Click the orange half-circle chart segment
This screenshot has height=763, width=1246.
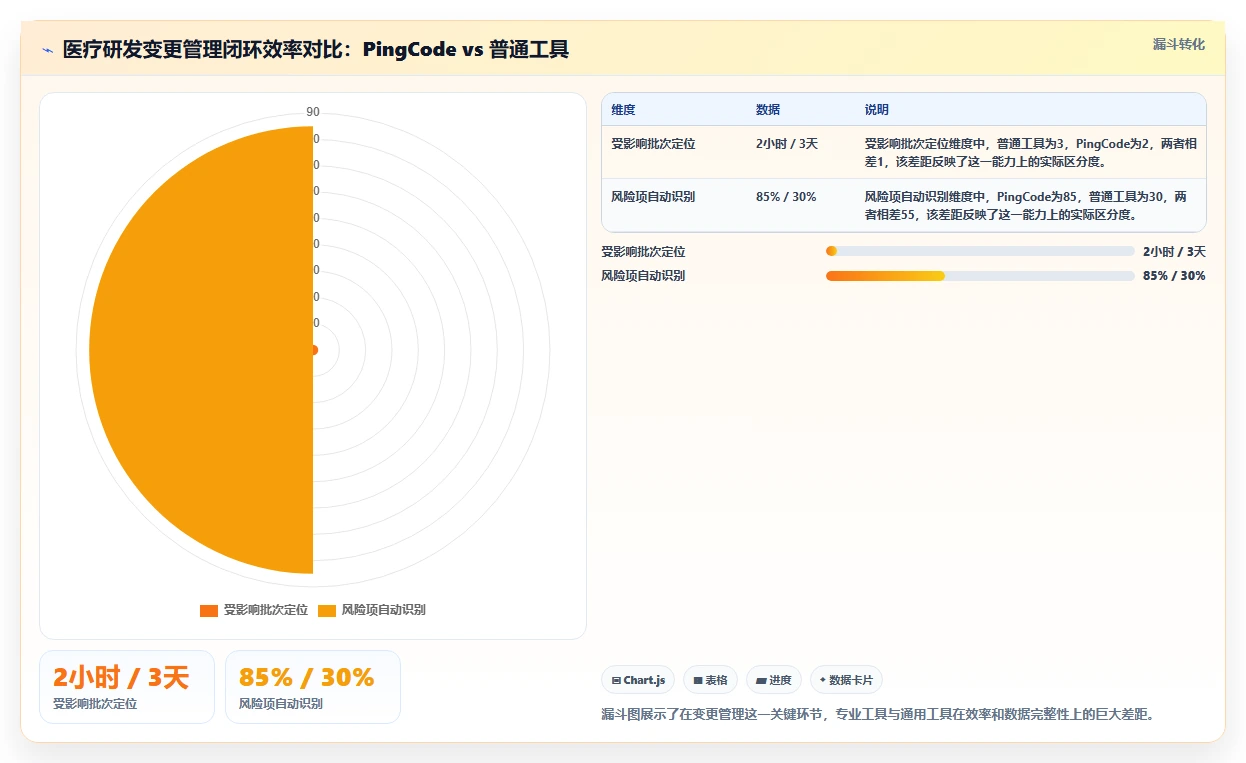click(200, 350)
